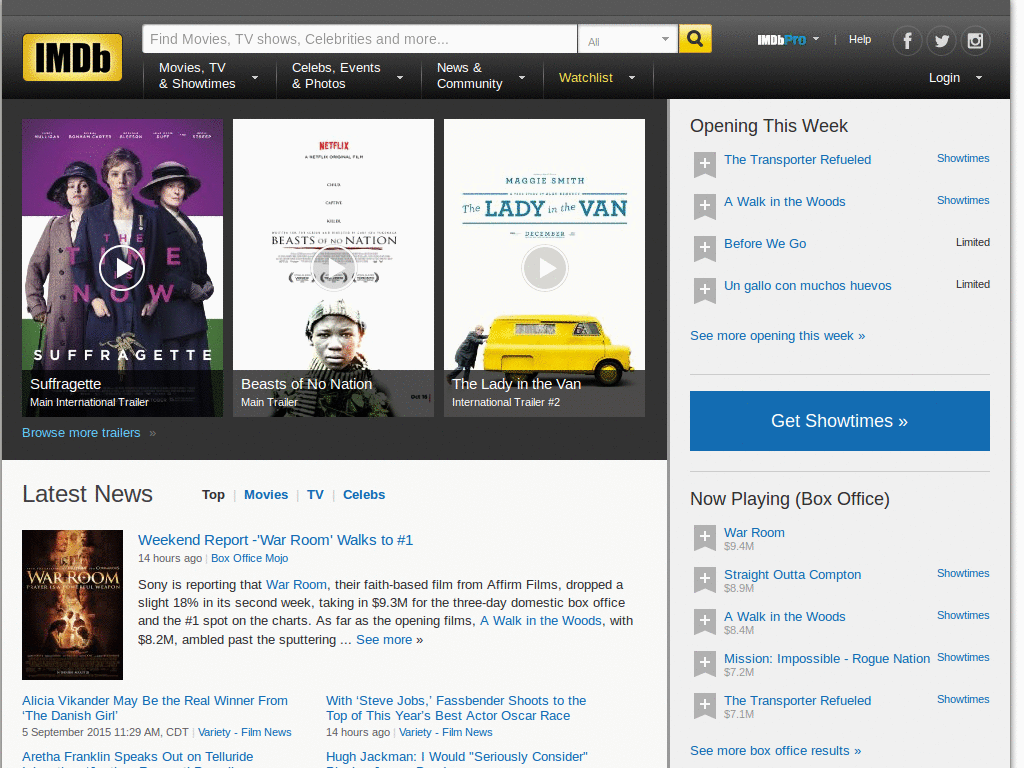This screenshot has height=768, width=1024.
Task: Open the IMDbPro dropdown
Action: tap(788, 40)
